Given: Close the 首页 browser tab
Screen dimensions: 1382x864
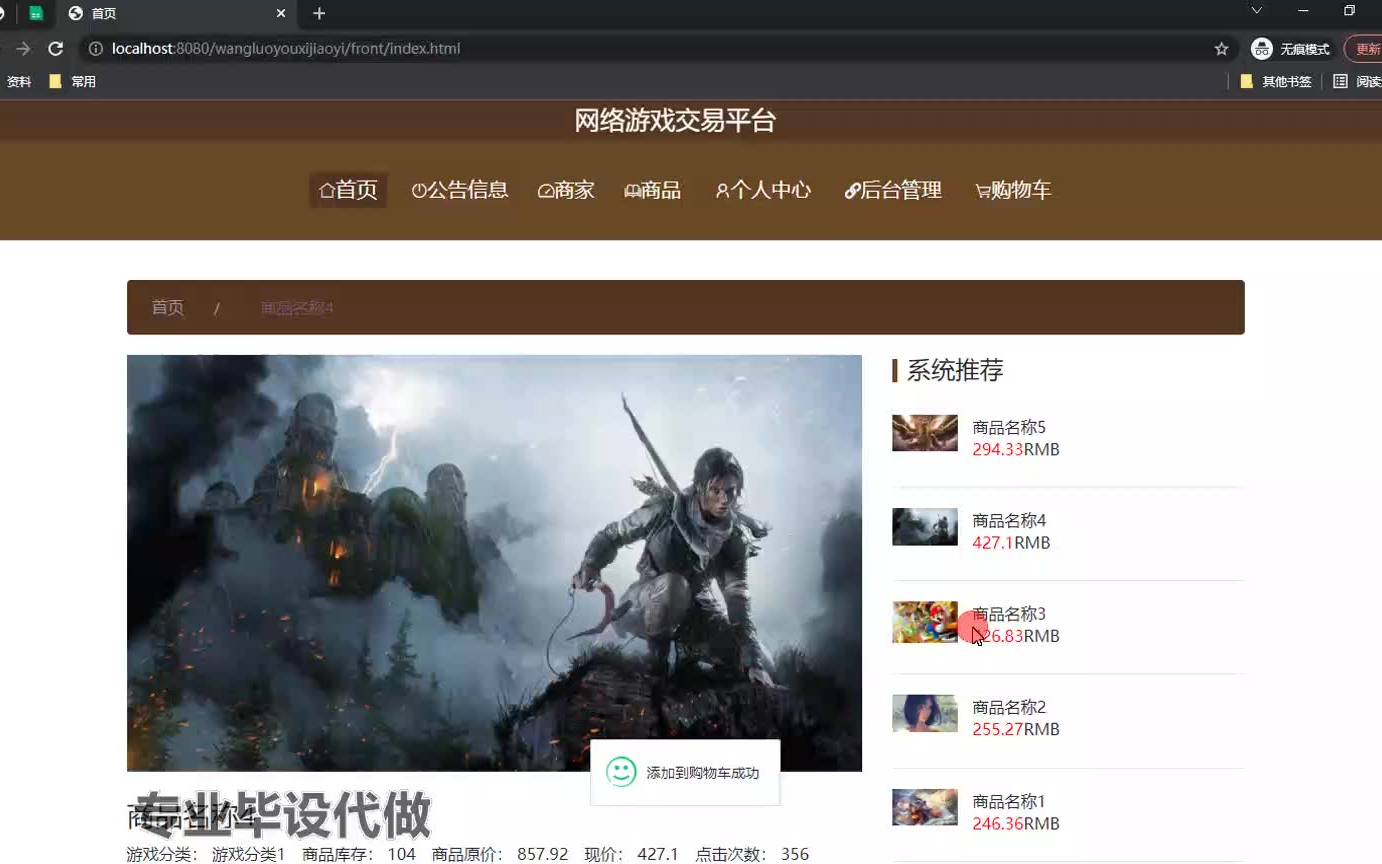Looking at the screenshot, I should click(x=281, y=13).
